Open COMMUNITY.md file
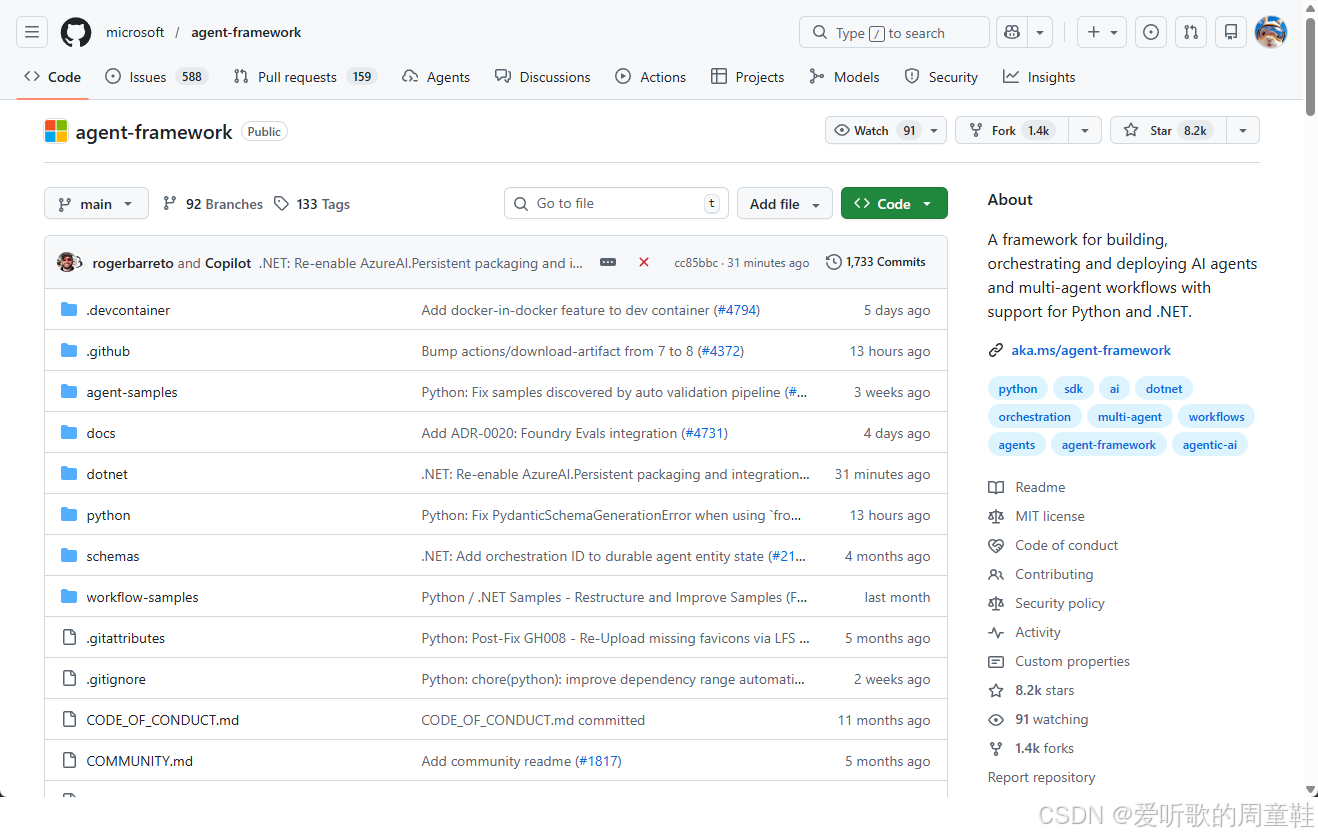The height and width of the screenshot is (837, 1318). pos(139,761)
